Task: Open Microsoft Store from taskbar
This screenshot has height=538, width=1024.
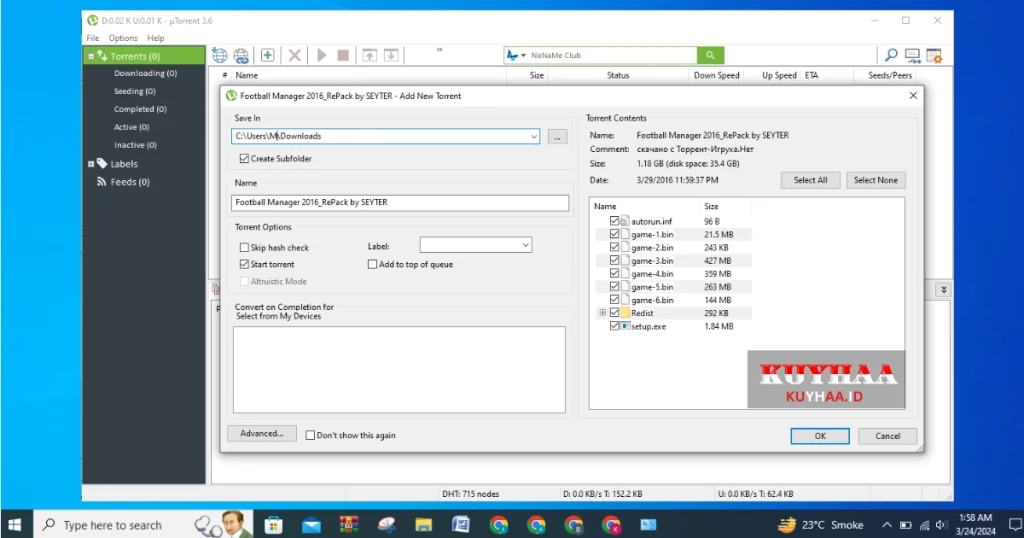Action: [x=274, y=524]
